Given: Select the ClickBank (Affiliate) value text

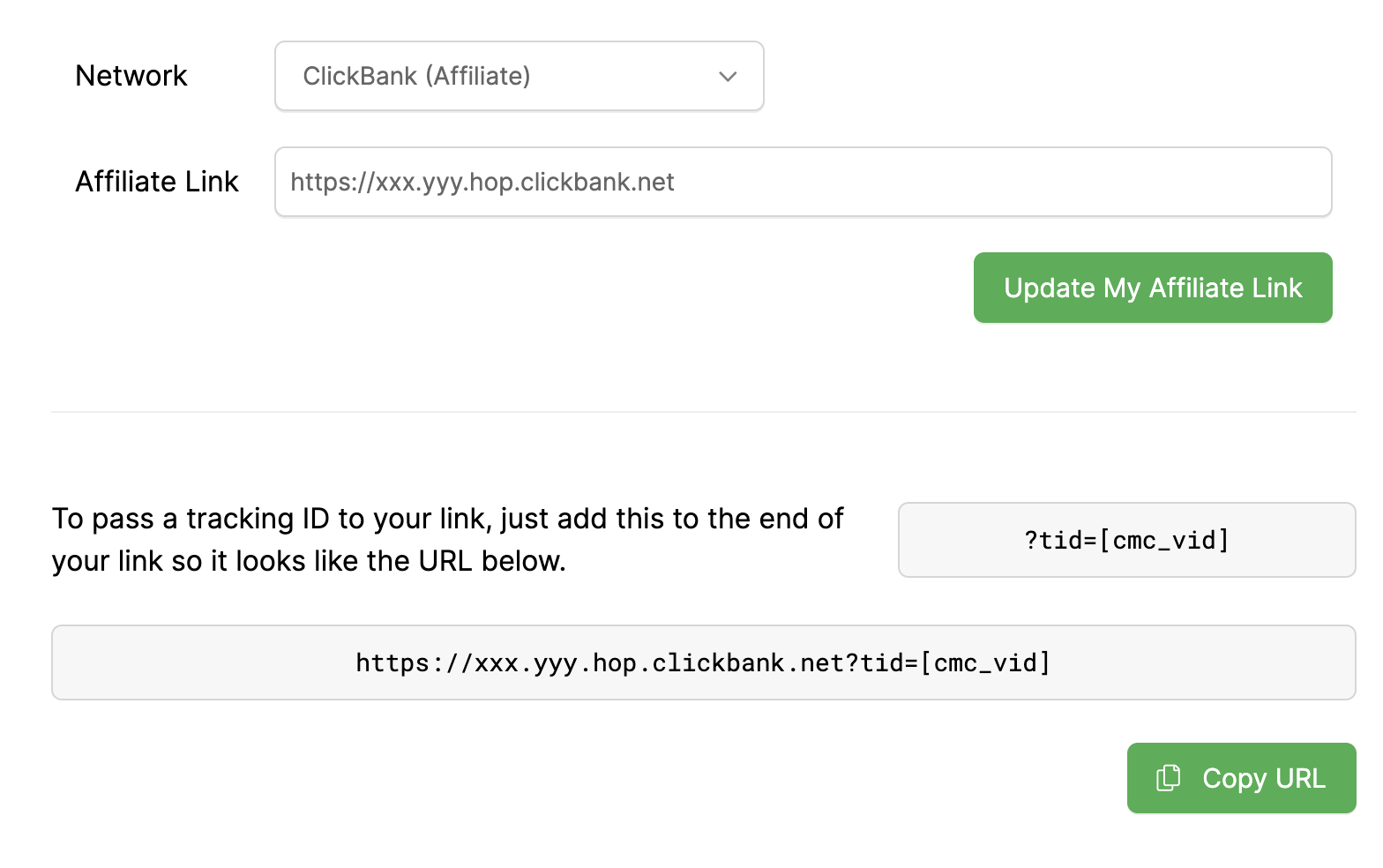Looking at the screenshot, I should [416, 76].
